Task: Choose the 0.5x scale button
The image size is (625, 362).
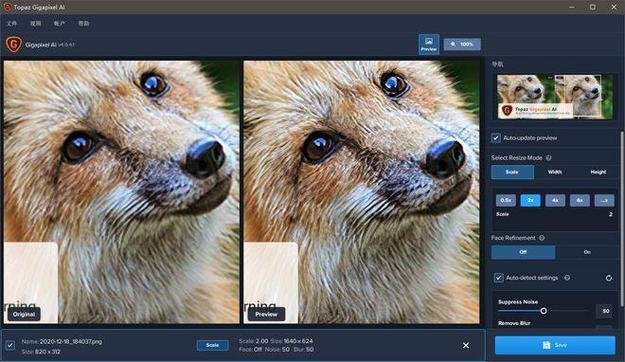Action: coord(506,200)
